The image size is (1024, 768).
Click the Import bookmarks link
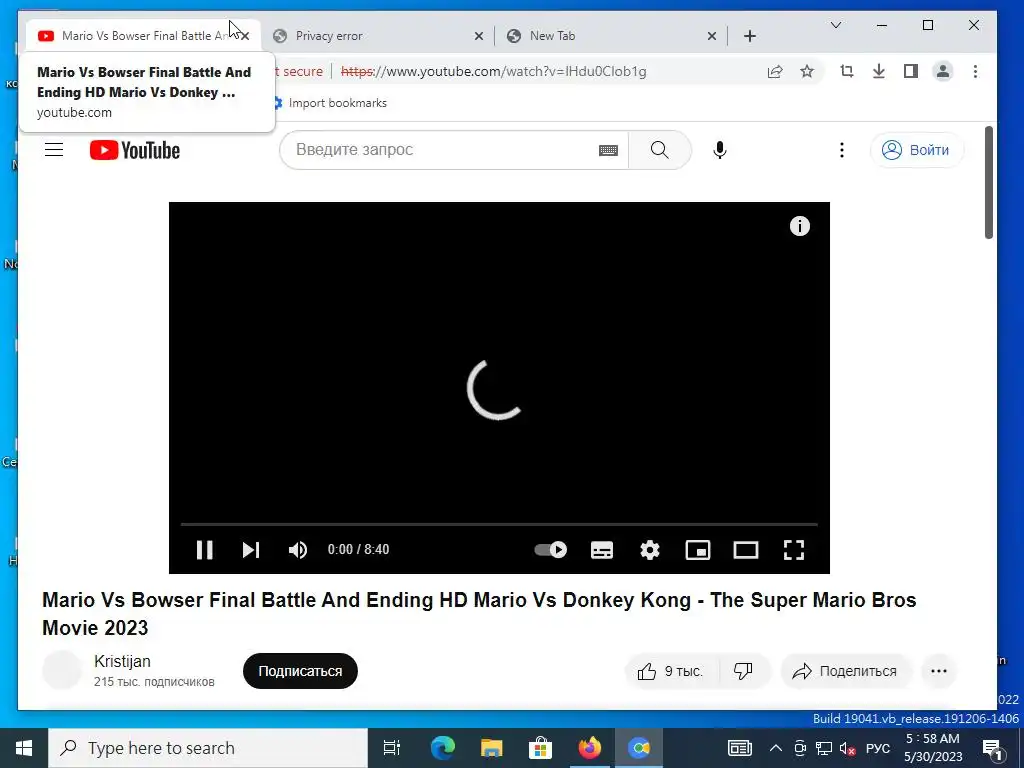click(x=338, y=103)
